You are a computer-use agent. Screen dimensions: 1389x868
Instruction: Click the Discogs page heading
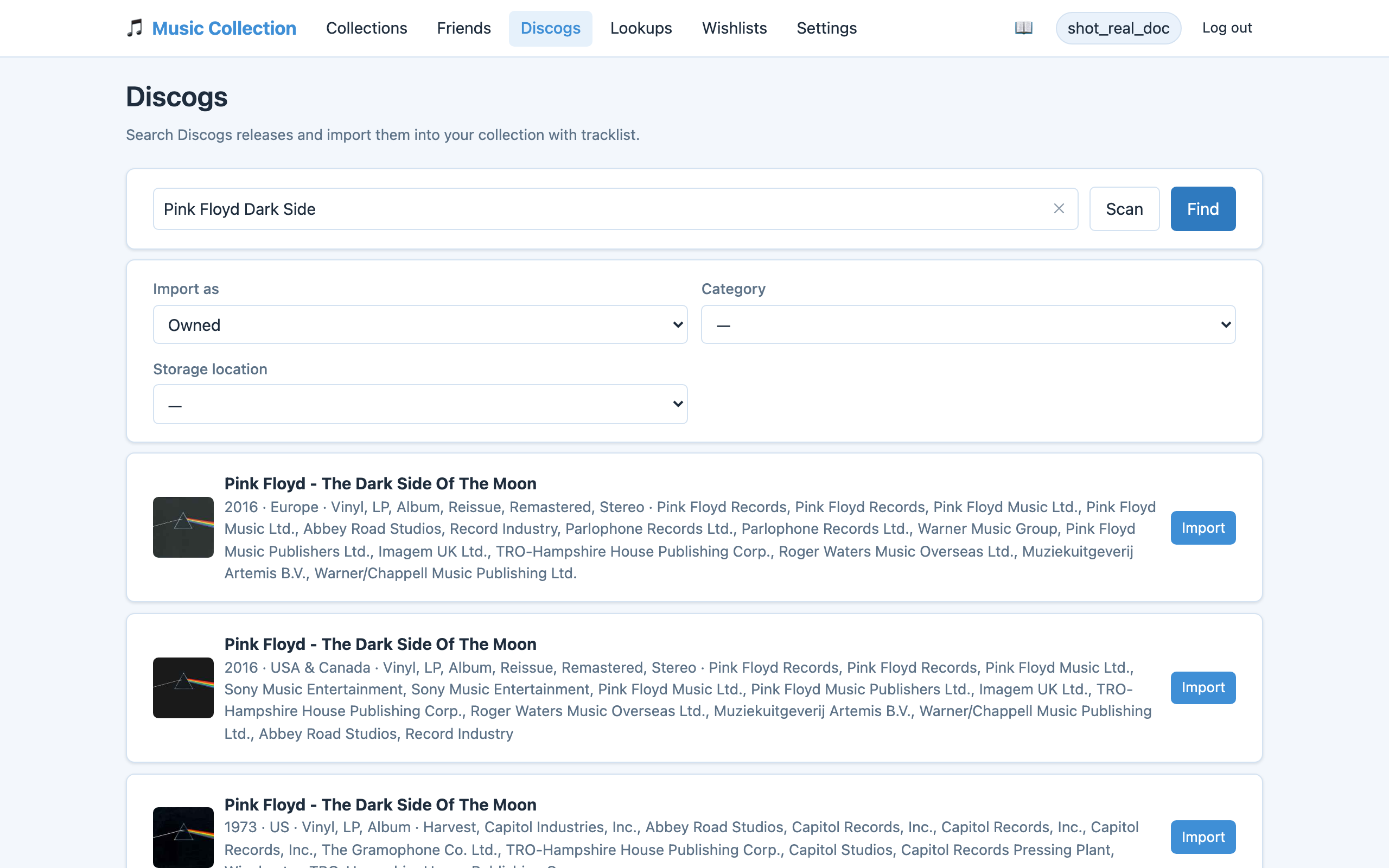pos(177,97)
